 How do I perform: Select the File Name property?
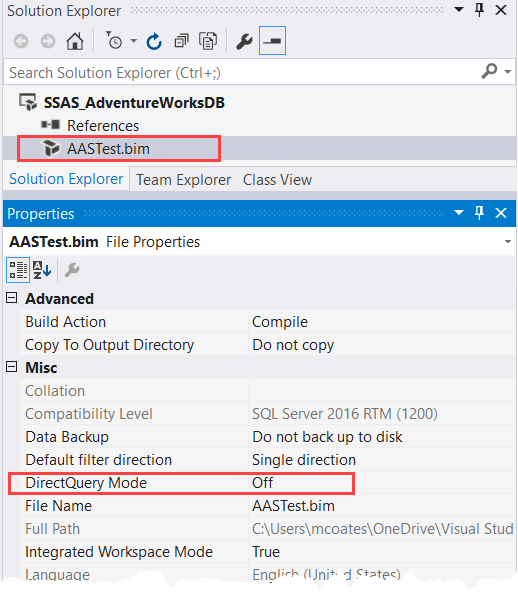click(58, 506)
